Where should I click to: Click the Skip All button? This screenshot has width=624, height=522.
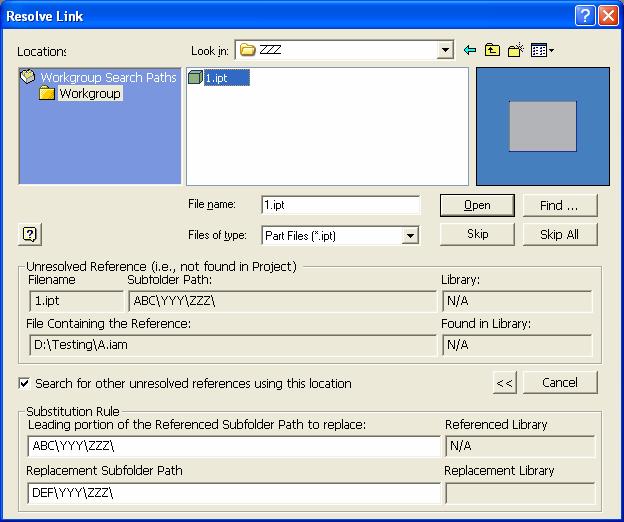(559, 234)
